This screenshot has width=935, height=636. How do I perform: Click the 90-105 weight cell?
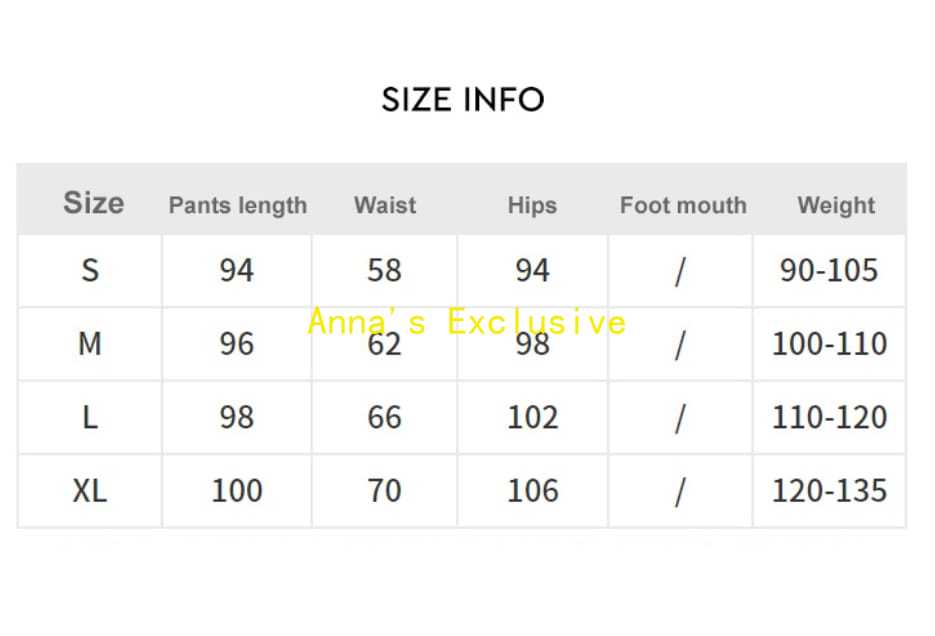point(828,270)
